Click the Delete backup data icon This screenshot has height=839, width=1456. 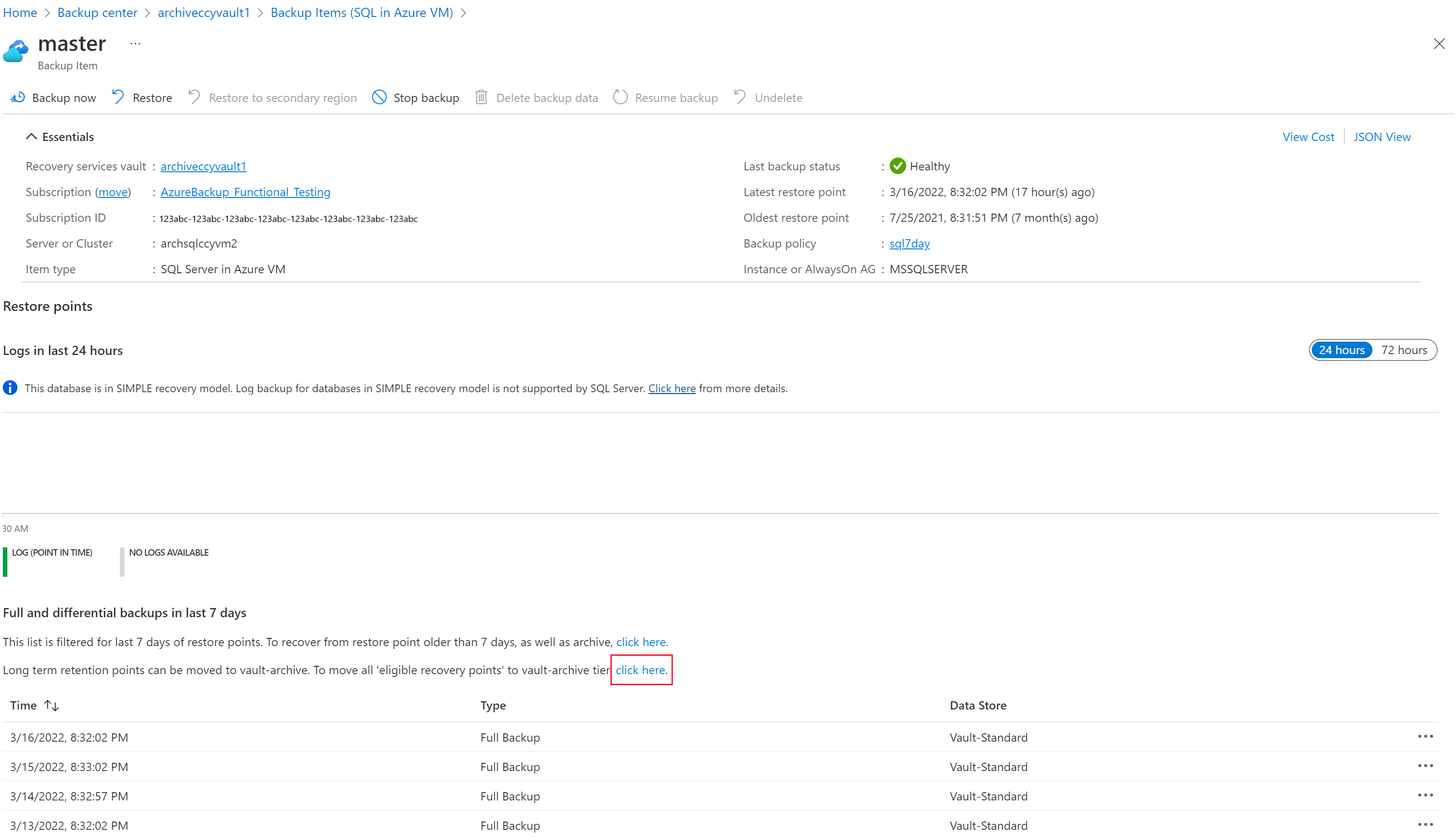[482, 97]
